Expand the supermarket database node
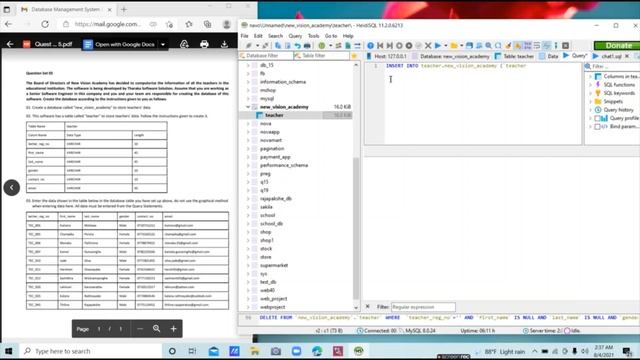Image resolution: width=640 pixels, height=360 pixels. pyautogui.click(x=248, y=265)
